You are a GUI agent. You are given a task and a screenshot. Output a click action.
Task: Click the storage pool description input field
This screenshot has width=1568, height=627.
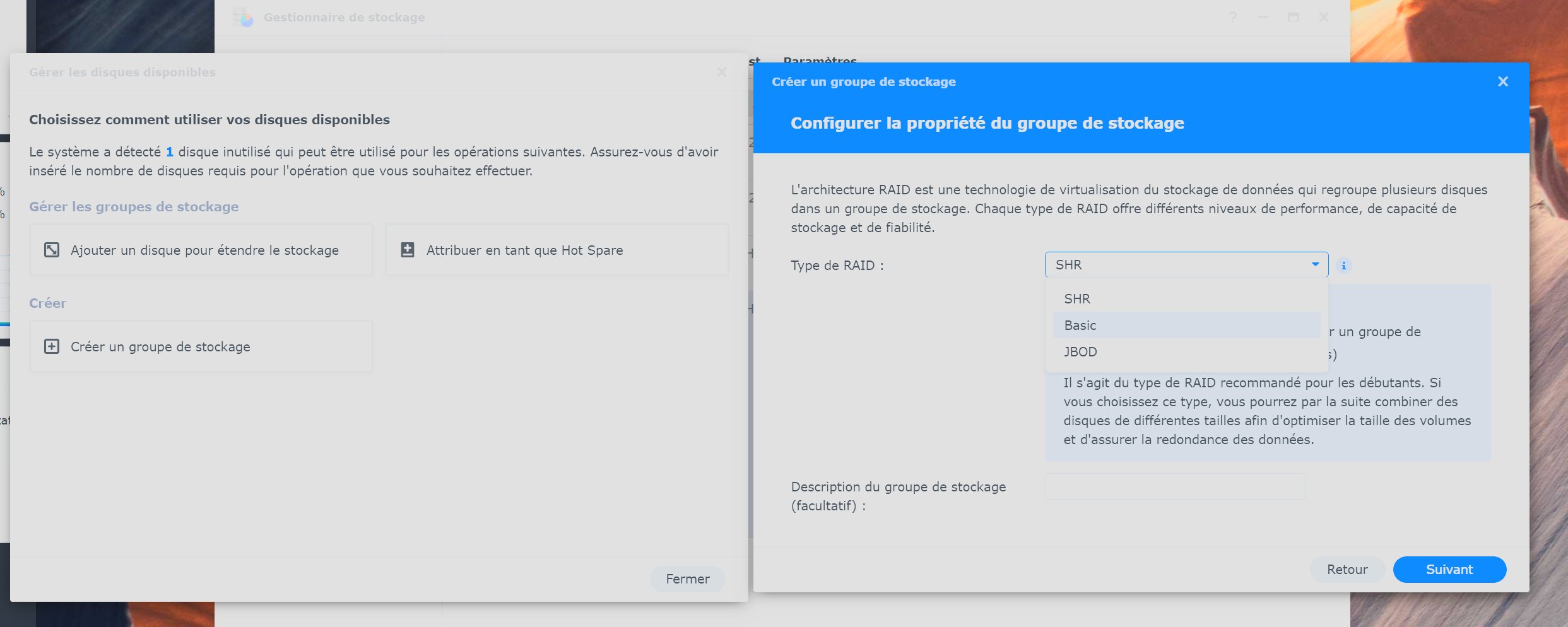click(x=1175, y=487)
